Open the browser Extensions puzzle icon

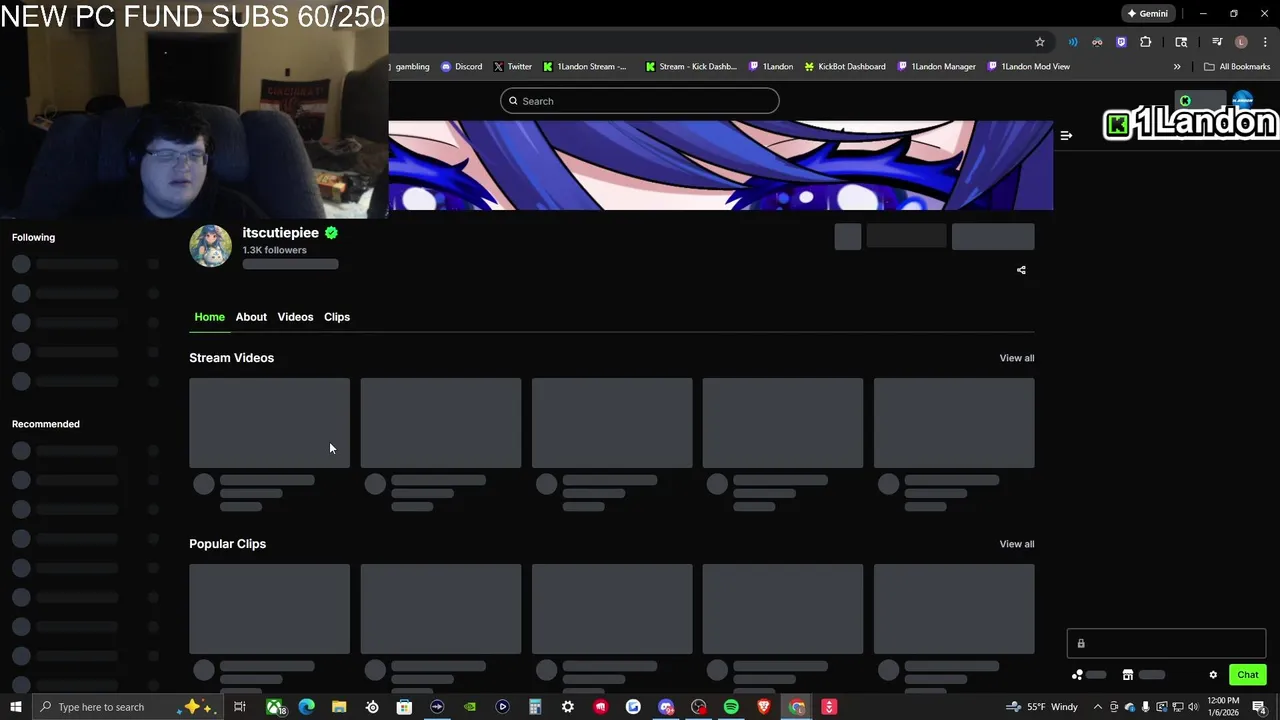point(1146,42)
